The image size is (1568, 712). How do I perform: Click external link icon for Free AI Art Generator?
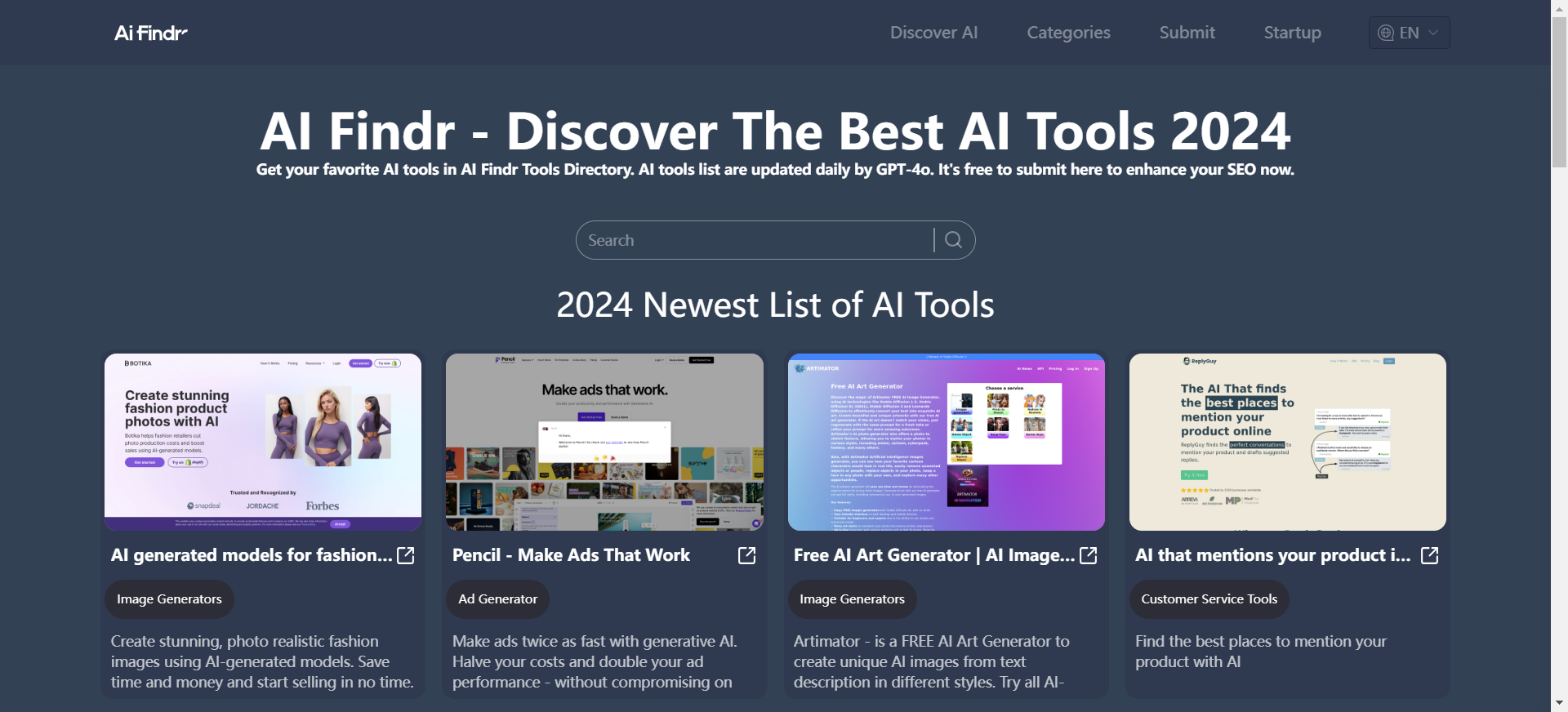tap(1089, 555)
